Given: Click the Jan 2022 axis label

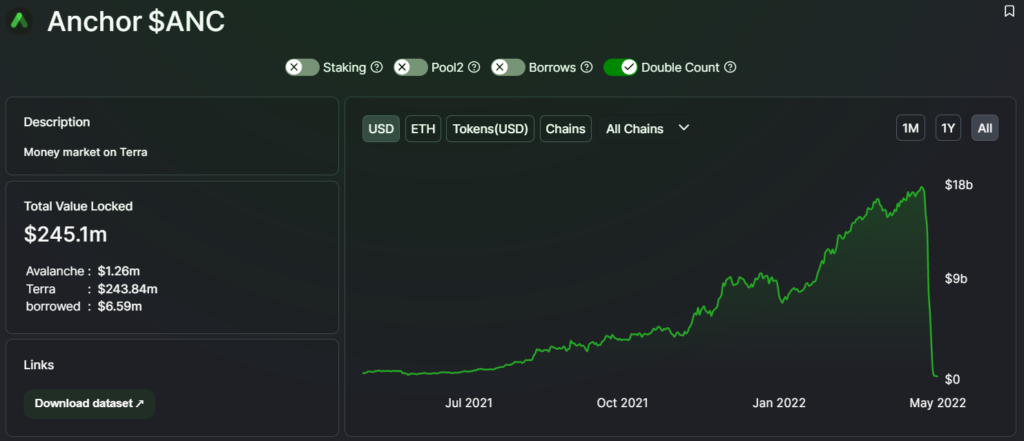Looking at the screenshot, I should [x=779, y=403].
